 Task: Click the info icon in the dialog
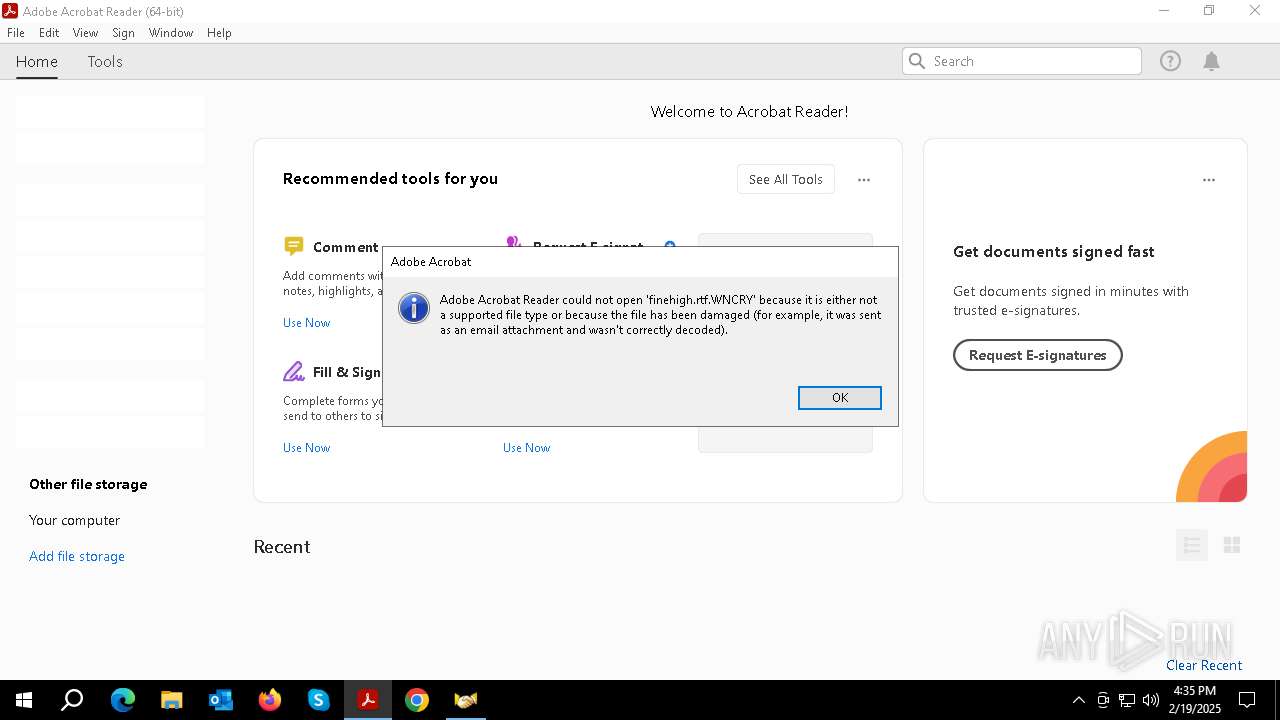click(x=413, y=308)
